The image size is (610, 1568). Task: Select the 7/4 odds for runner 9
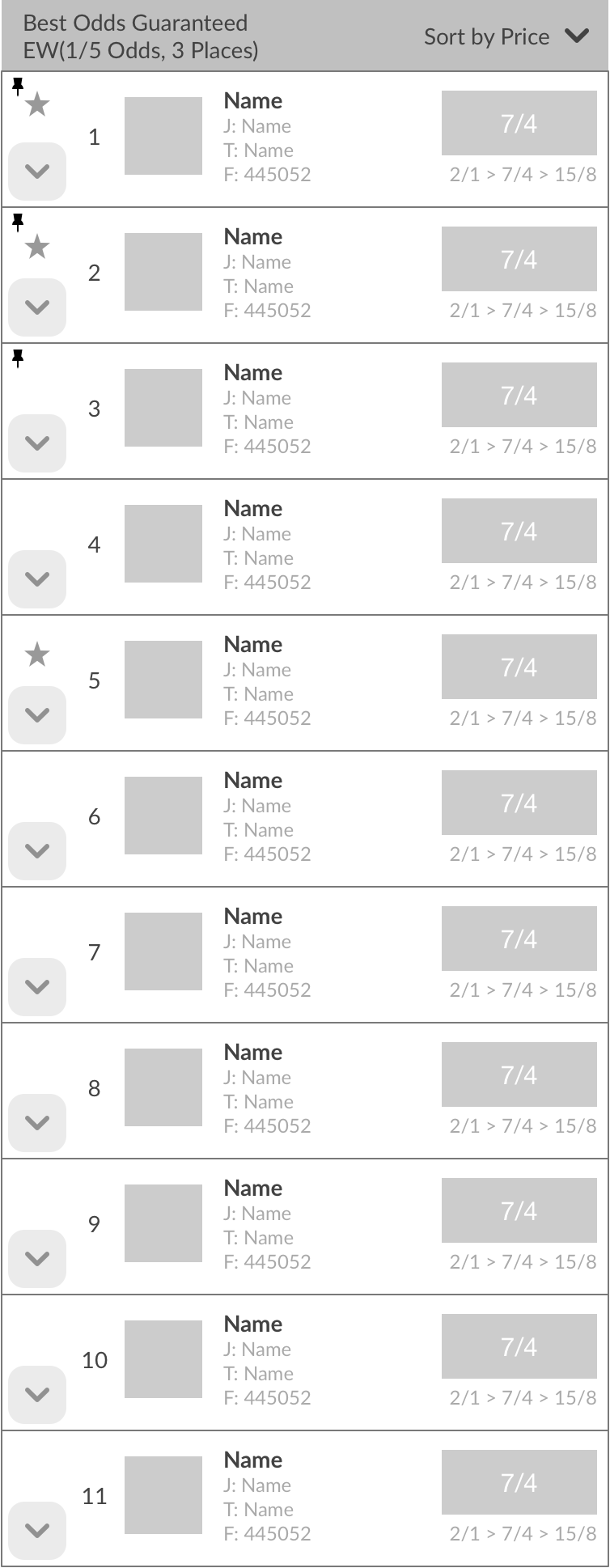[x=519, y=1211]
